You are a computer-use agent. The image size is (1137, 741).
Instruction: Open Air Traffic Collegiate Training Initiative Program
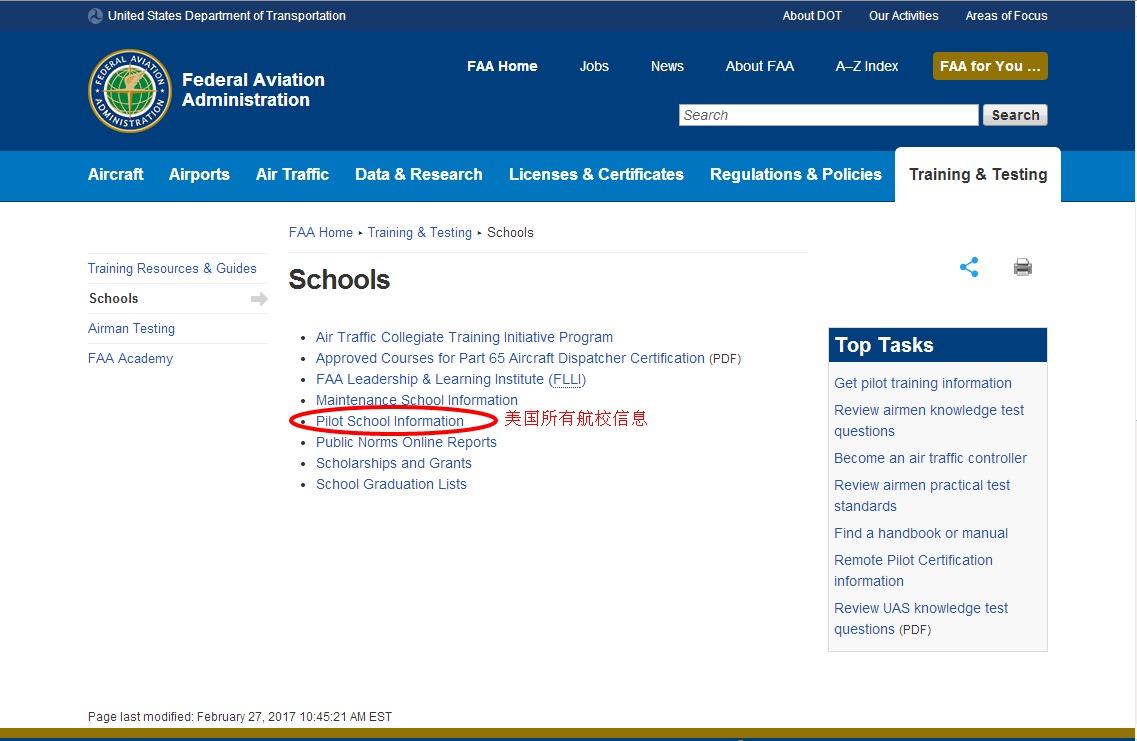pyautogui.click(x=464, y=337)
